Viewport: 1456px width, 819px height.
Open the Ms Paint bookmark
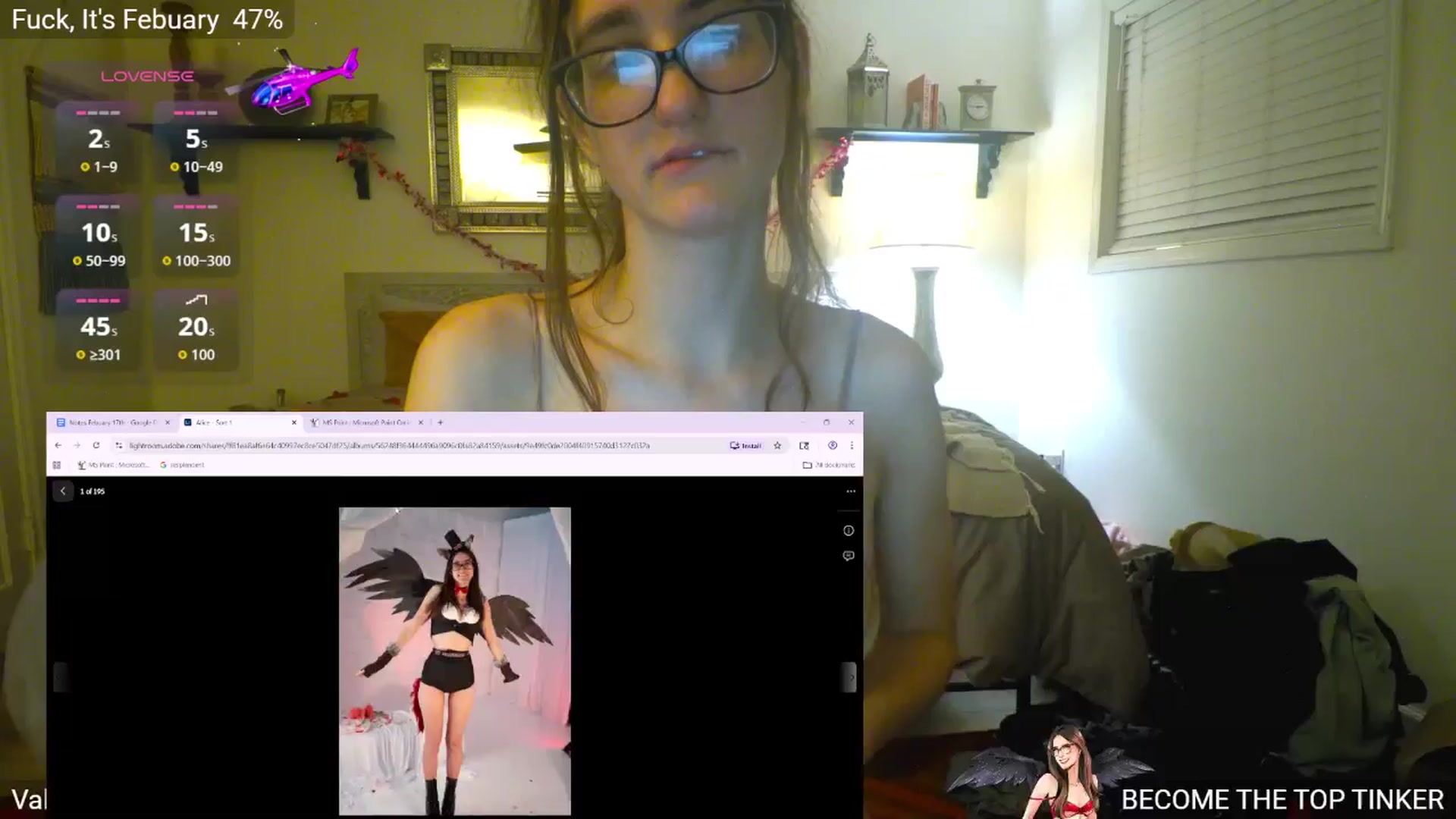point(113,465)
